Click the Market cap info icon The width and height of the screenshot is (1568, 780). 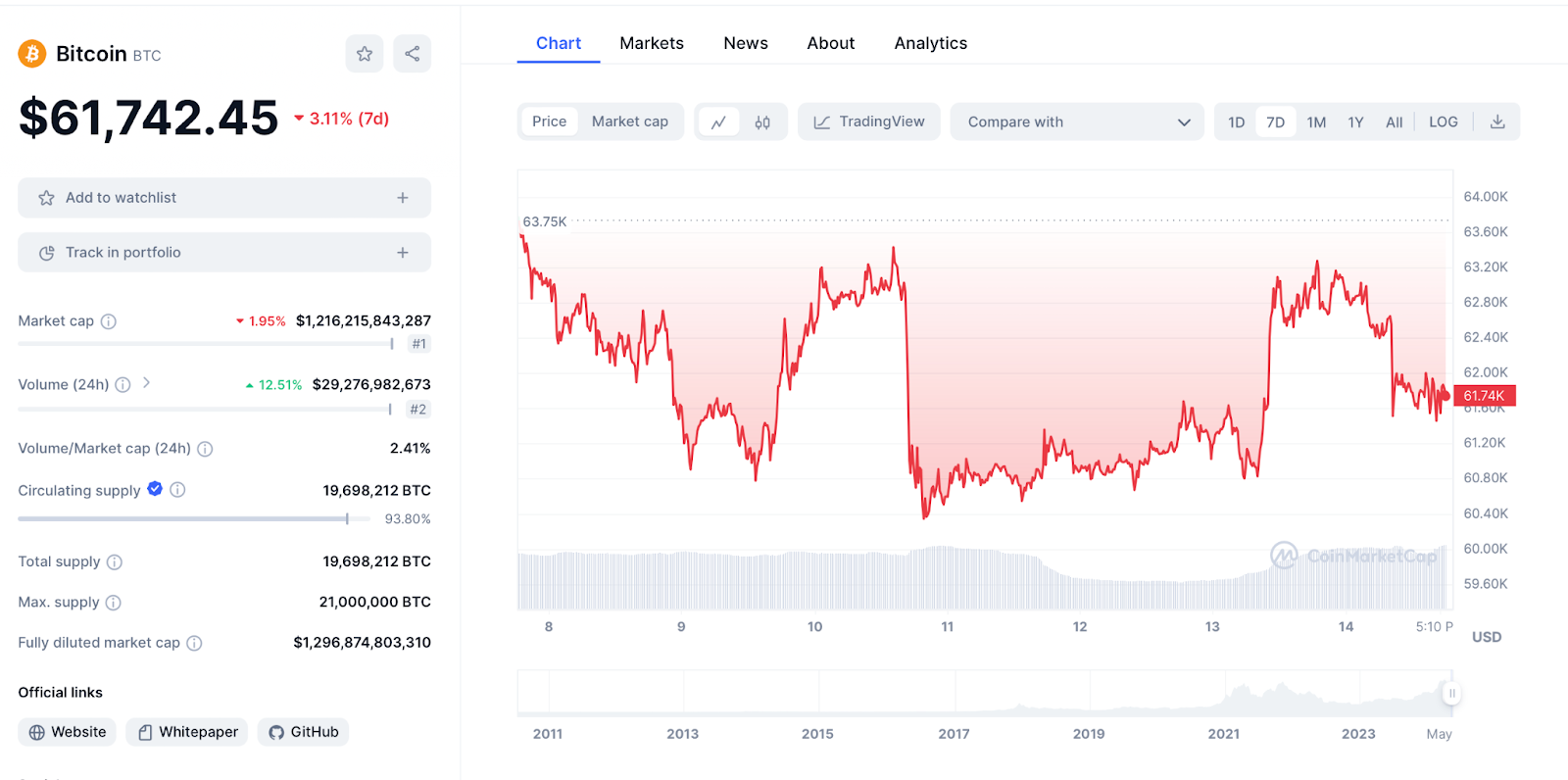tap(109, 321)
